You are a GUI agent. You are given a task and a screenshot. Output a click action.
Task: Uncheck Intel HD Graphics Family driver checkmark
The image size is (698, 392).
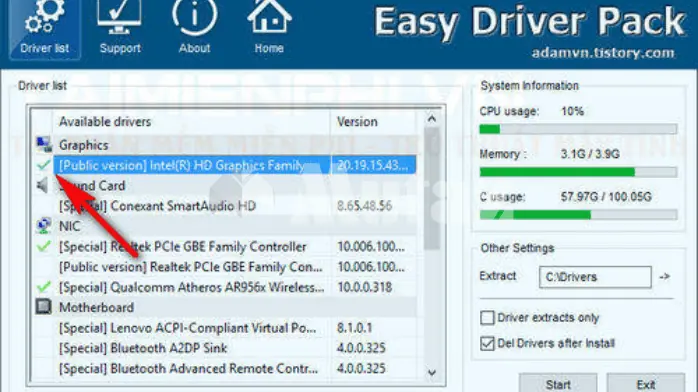pos(43,165)
